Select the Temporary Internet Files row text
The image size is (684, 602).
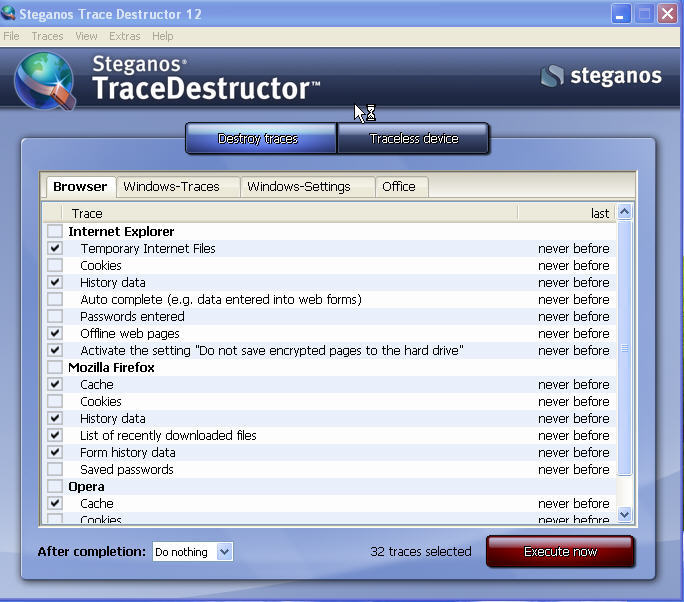coord(148,249)
